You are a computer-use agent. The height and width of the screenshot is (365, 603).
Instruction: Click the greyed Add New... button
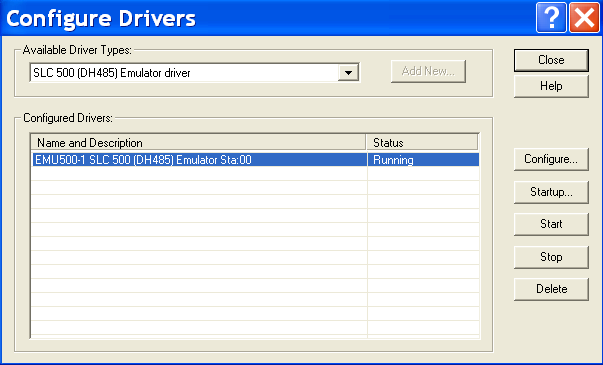click(428, 71)
